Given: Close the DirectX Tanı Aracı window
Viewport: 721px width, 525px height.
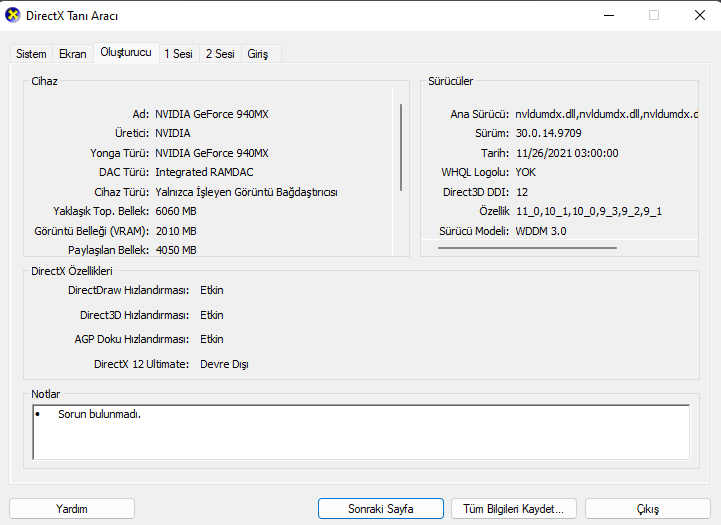Looking at the screenshot, I should click(x=700, y=15).
